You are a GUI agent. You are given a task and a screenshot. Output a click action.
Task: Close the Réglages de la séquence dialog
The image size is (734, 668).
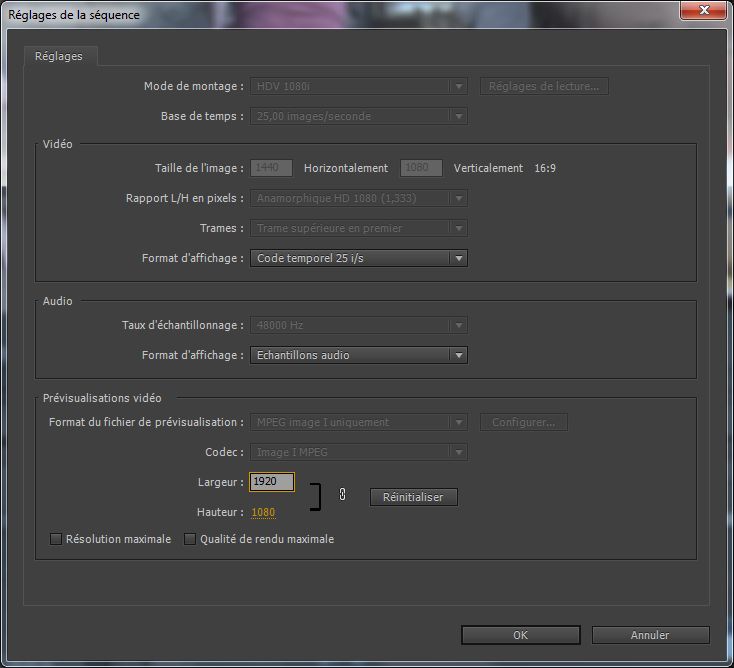[x=704, y=10]
